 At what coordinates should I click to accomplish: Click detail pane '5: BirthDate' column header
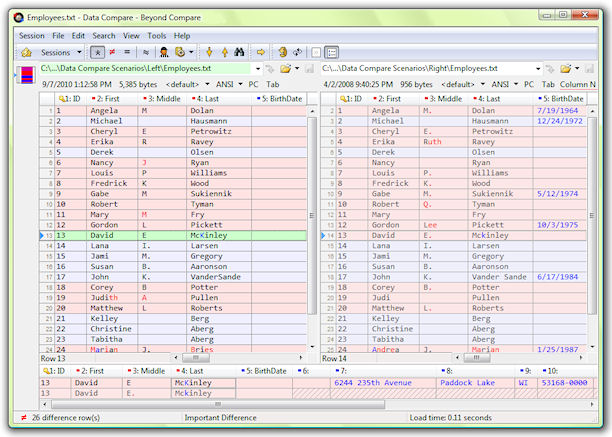pos(264,371)
